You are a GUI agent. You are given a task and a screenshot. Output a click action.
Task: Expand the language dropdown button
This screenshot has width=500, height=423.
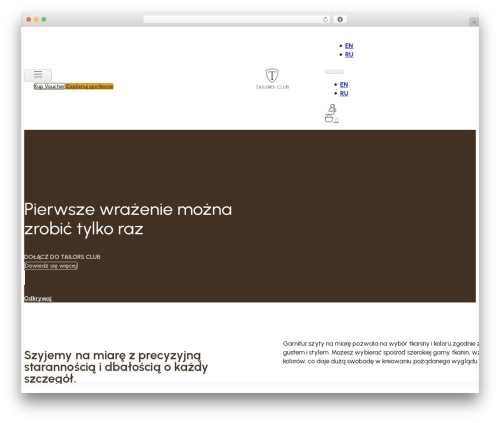pyautogui.click(x=334, y=72)
